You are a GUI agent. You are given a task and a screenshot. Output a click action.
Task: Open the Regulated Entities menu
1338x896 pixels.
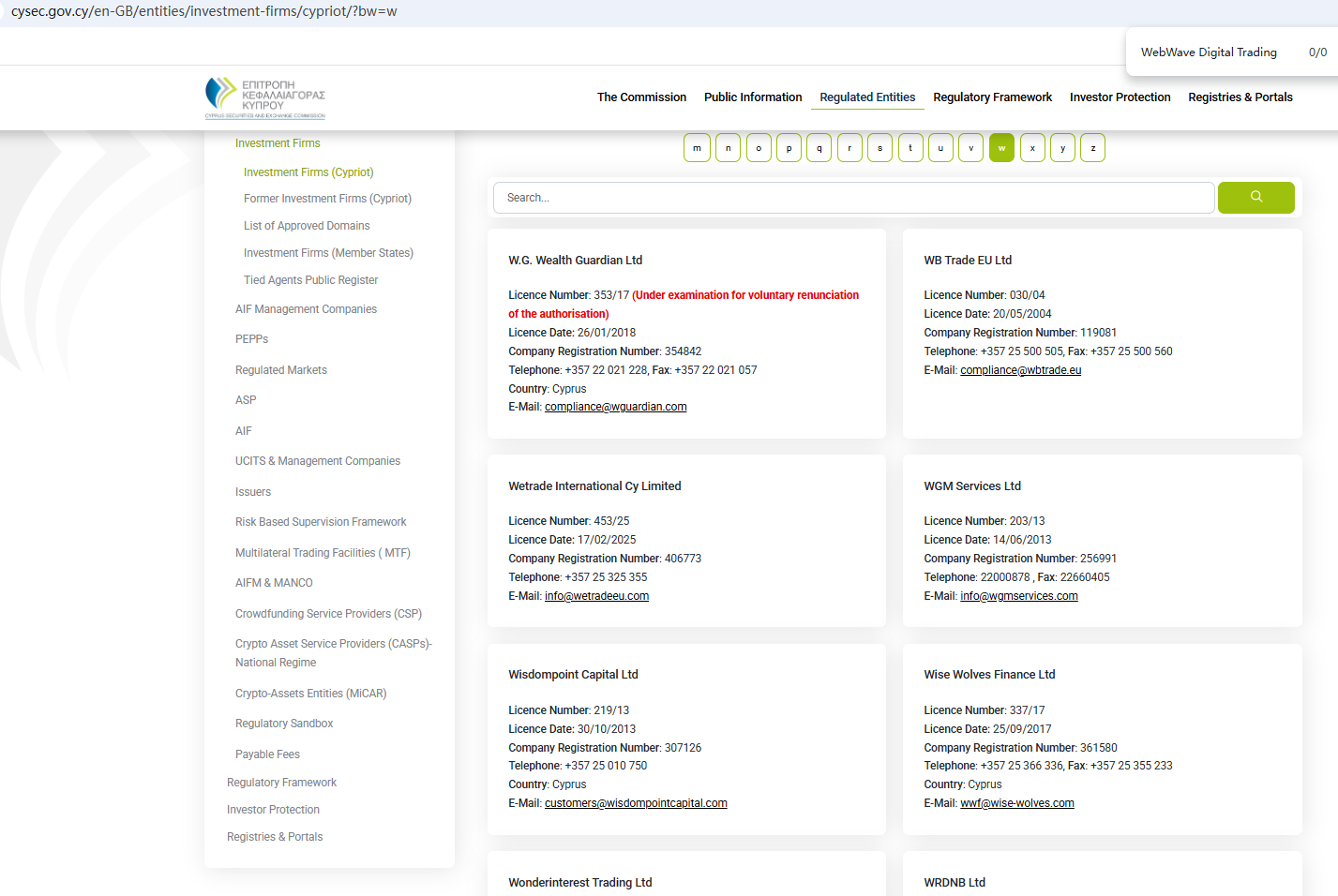(866, 97)
